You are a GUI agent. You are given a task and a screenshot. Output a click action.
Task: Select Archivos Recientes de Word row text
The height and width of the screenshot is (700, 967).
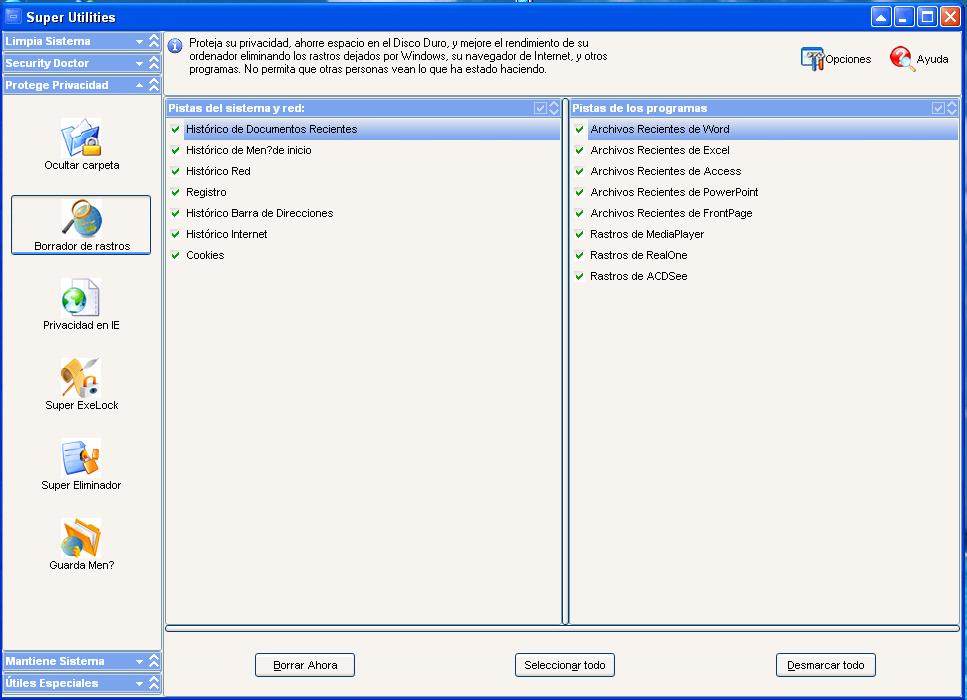[660, 129]
